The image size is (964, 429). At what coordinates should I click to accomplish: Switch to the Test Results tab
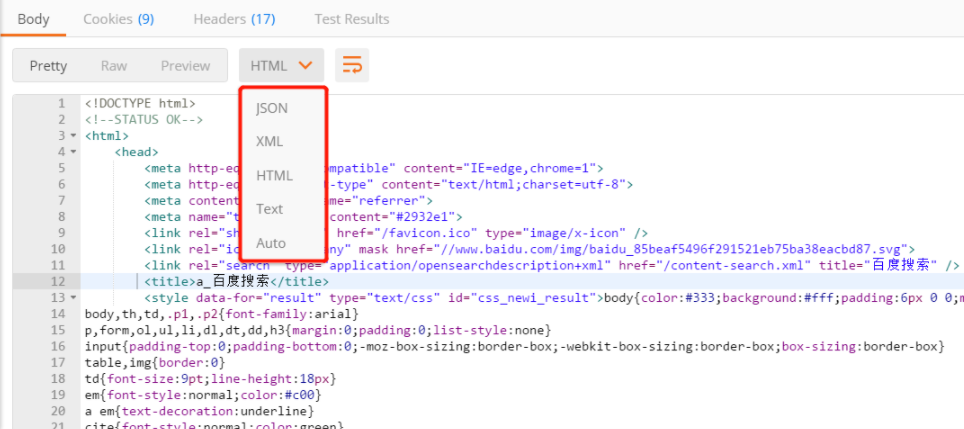352,19
